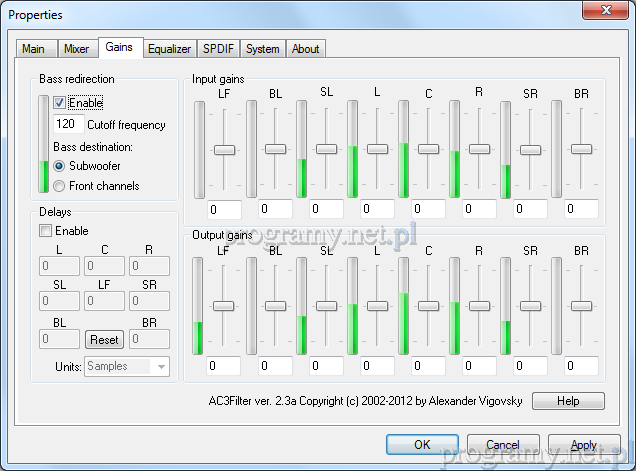This screenshot has width=636, height=471.
Task: Click the output gain LF value field
Action: [x=224, y=366]
